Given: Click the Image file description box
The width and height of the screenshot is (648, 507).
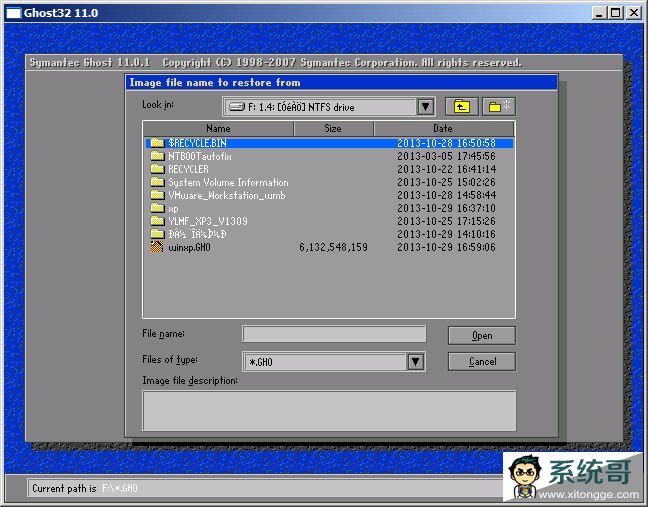Looking at the screenshot, I should (x=329, y=411).
